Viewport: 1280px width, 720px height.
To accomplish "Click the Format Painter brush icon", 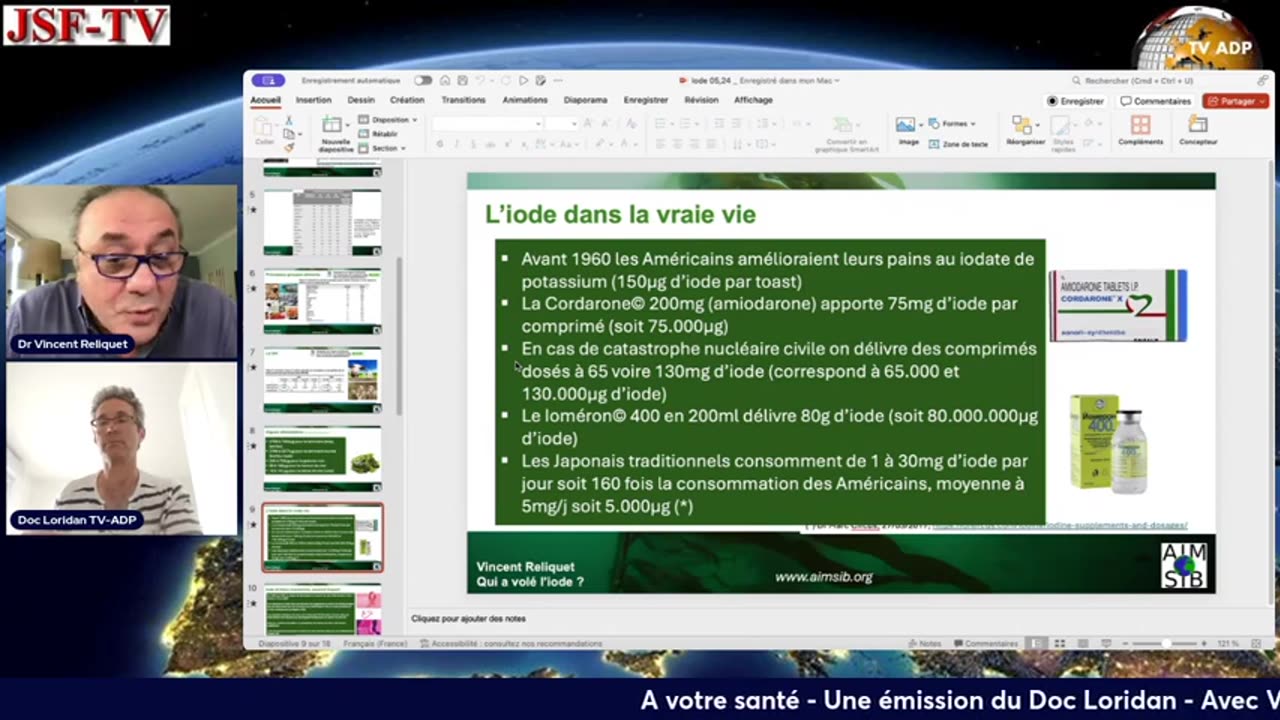I will (289, 147).
